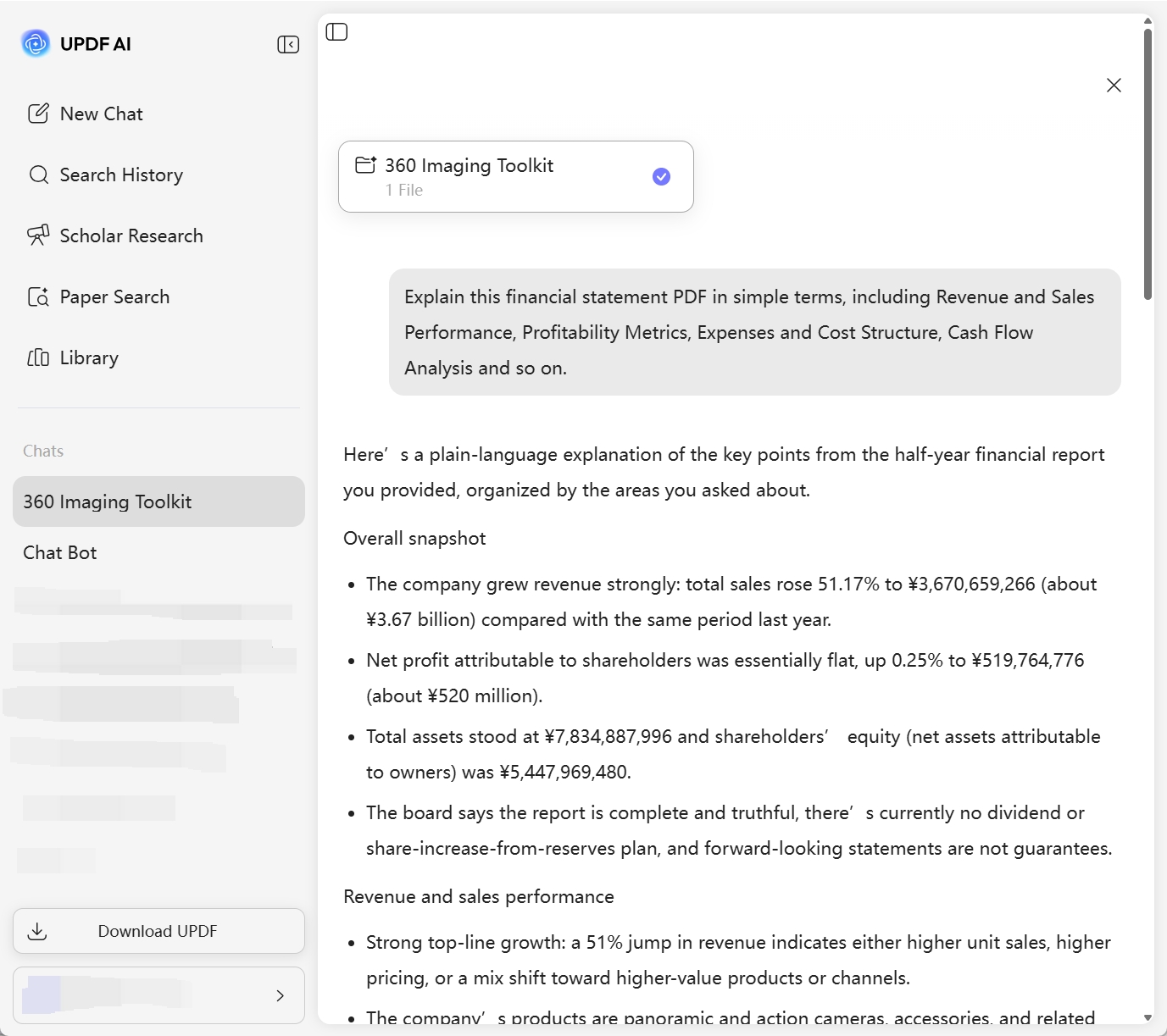Open the Library
The image size is (1167, 1036).
pos(89,357)
